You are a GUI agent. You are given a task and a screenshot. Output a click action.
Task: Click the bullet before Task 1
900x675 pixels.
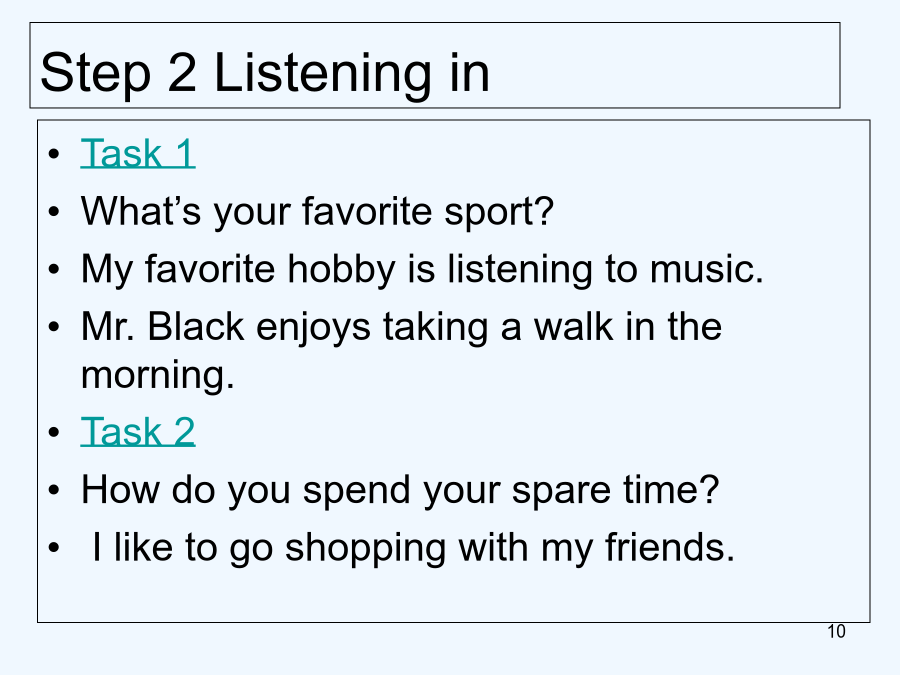pyautogui.click(x=54, y=154)
